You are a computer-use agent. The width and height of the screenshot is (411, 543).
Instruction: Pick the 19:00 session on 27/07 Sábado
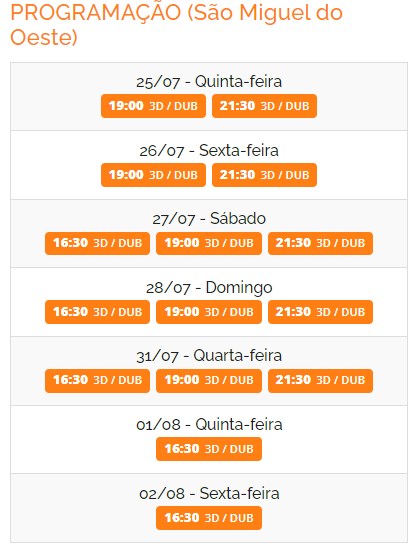(209, 243)
